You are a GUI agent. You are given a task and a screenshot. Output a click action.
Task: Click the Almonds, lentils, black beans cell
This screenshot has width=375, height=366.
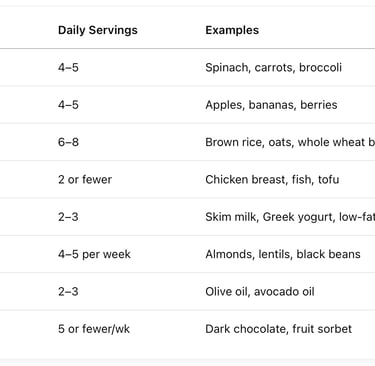point(283,254)
